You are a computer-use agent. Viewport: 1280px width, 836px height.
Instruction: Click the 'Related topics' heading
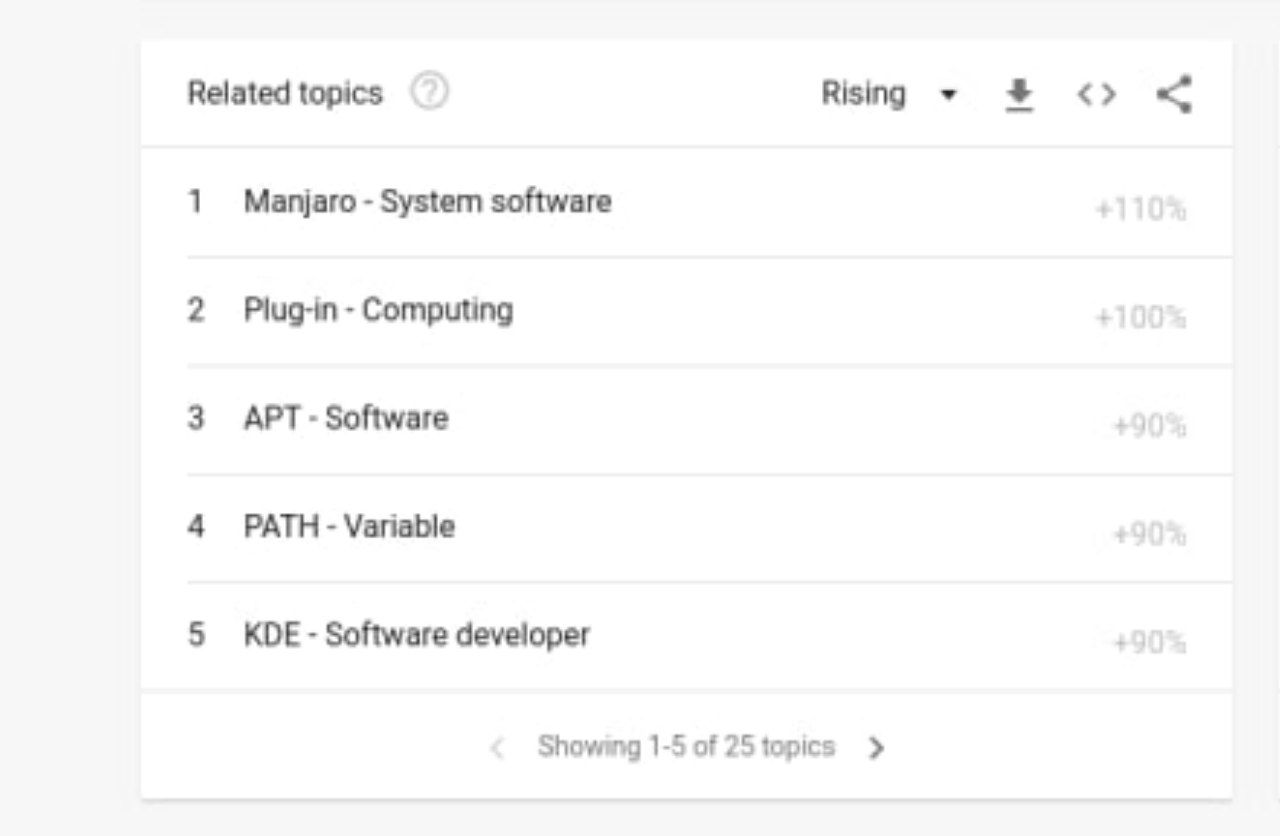click(285, 94)
